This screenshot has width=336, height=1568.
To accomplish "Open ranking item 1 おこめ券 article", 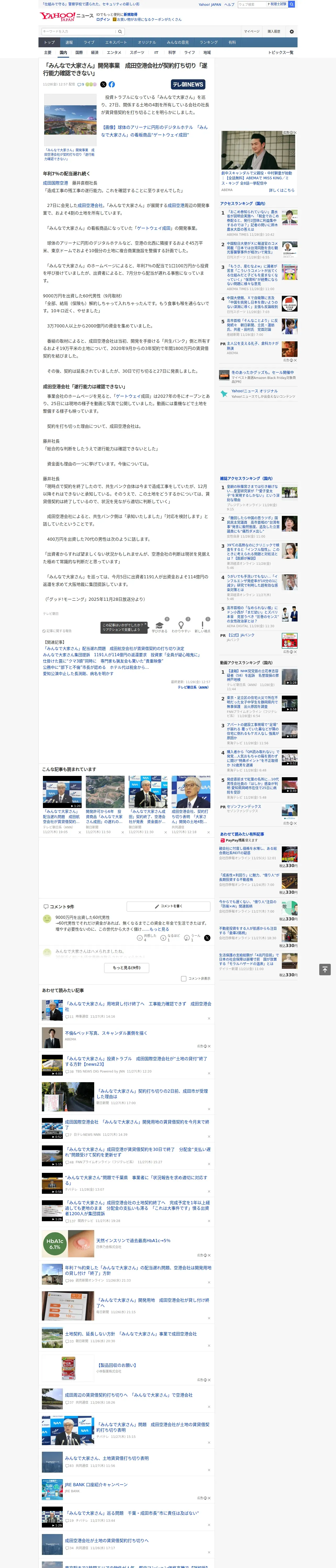I will point(253,221).
